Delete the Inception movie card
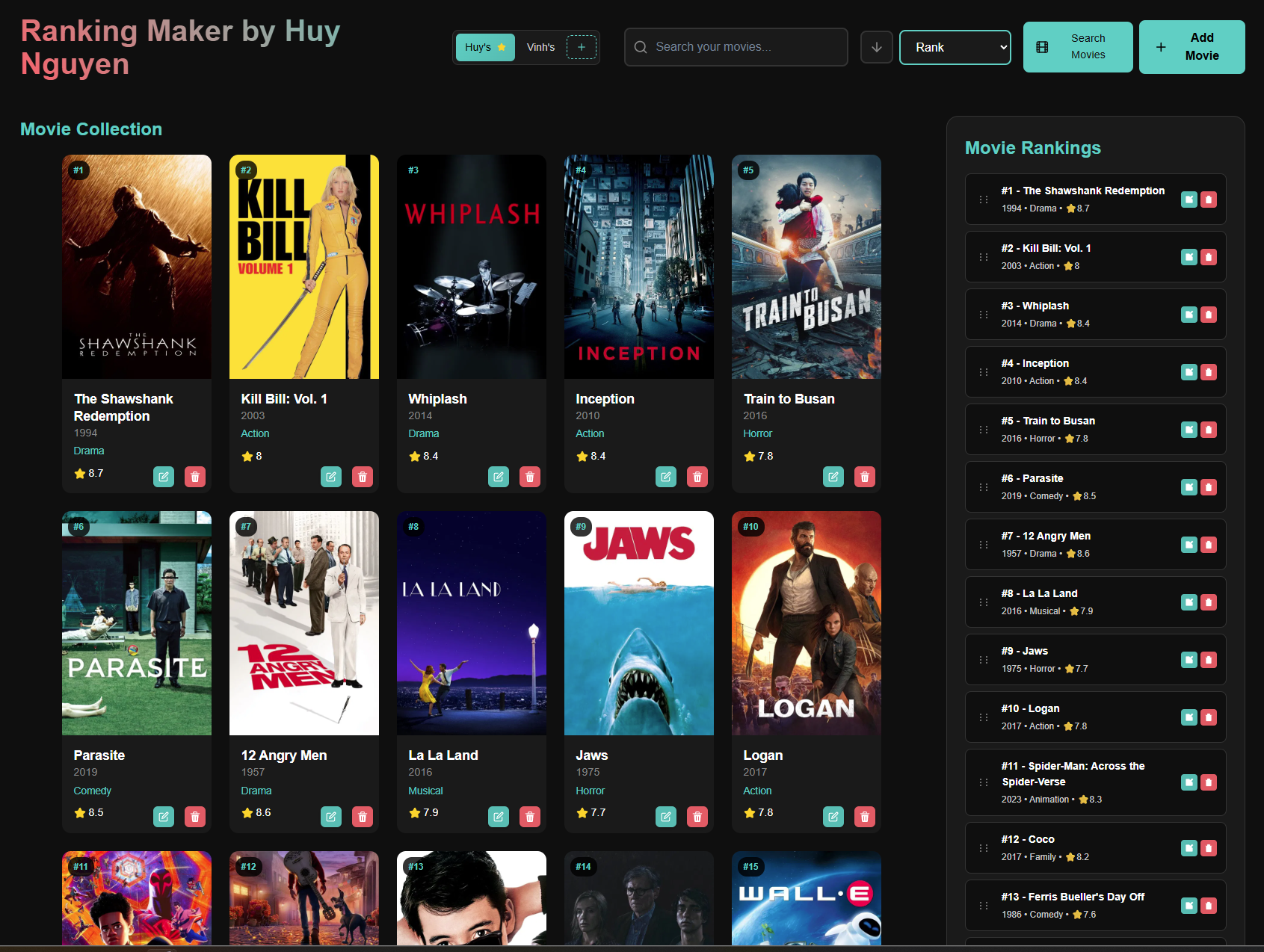 [x=697, y=477]
